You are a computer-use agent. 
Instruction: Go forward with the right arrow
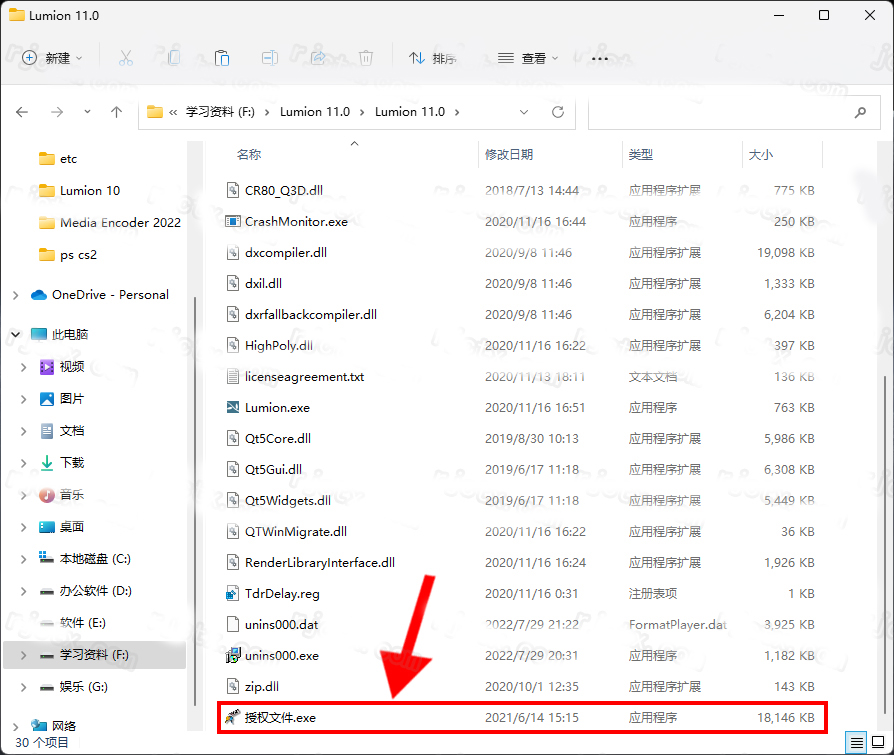point(57,112)
